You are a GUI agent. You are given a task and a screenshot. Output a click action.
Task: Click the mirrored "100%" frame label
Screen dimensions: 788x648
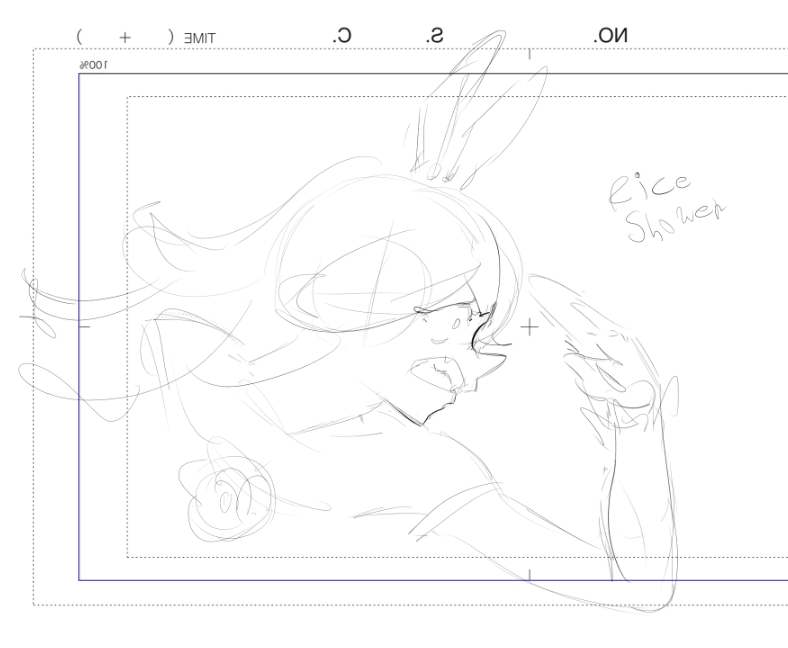click(93, 65)
